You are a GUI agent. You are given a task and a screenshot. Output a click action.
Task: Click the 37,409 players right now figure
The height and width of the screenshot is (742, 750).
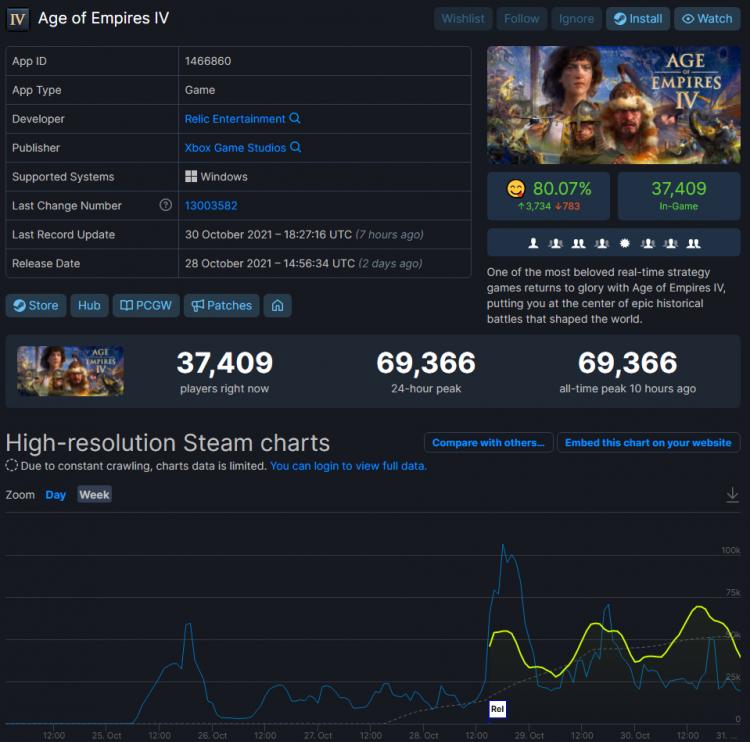pos(225,363)
